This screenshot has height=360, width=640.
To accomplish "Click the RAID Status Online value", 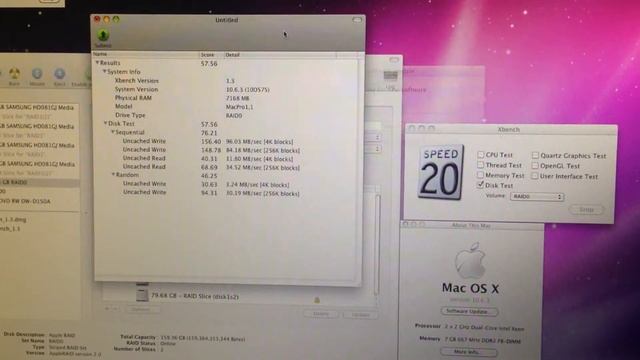I will (x=168, y=344).
